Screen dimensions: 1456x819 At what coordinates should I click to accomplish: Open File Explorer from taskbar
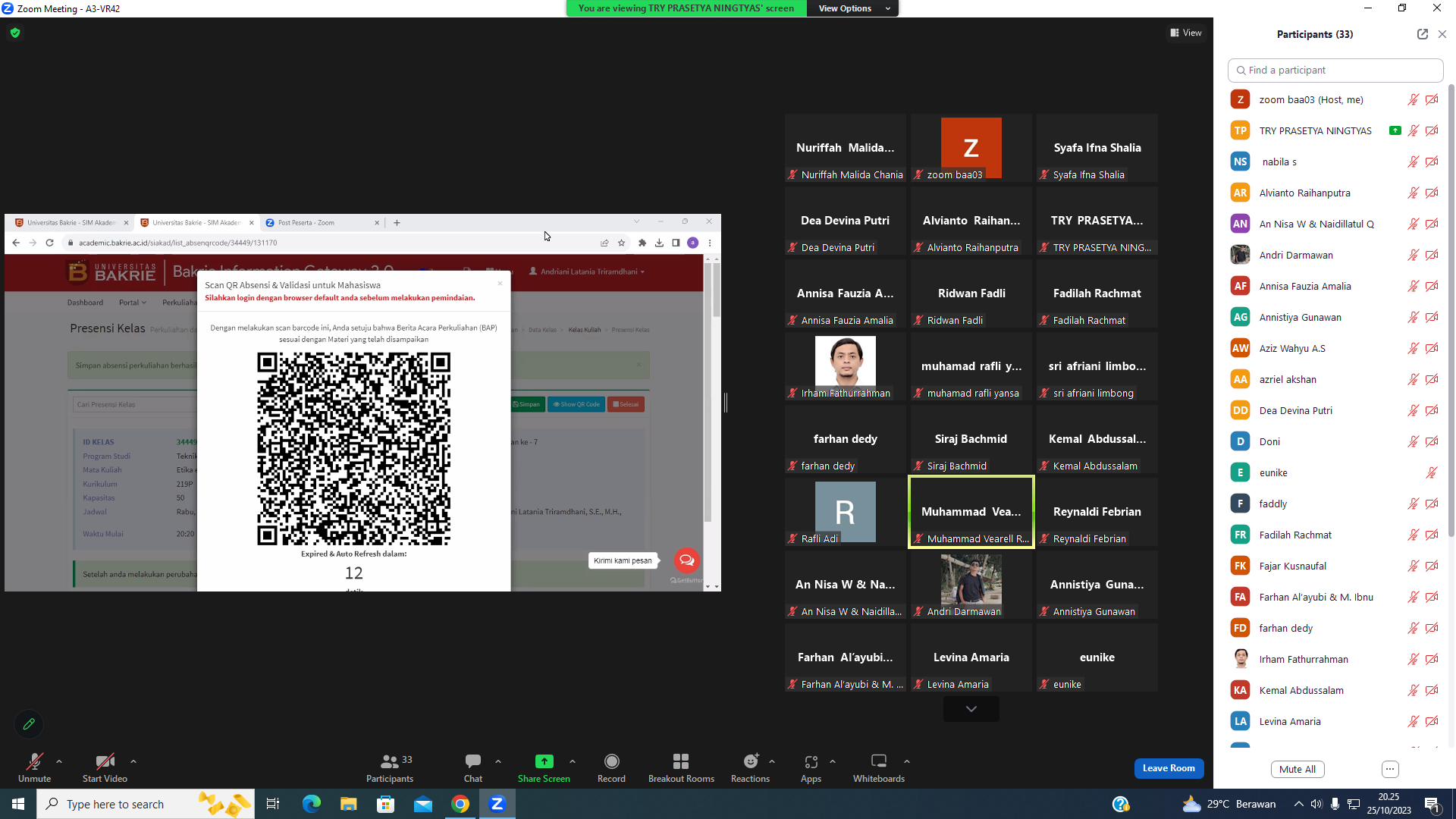point(348,804)
